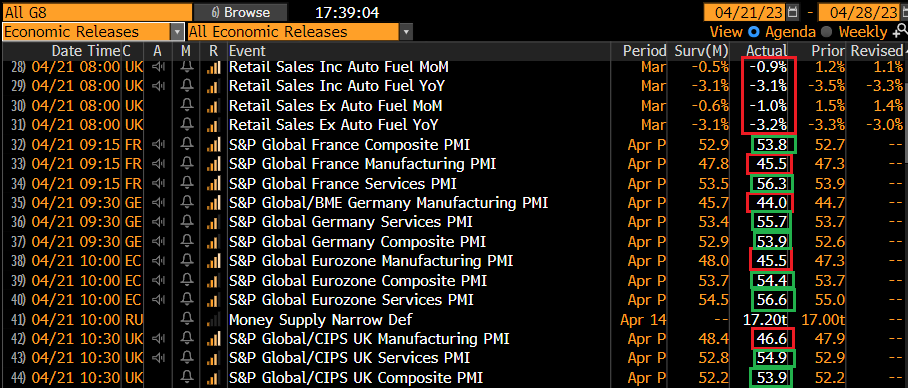Open S&P Global France Services PMI event
This screenshot has height=388, width=908.
pos(343,184)
